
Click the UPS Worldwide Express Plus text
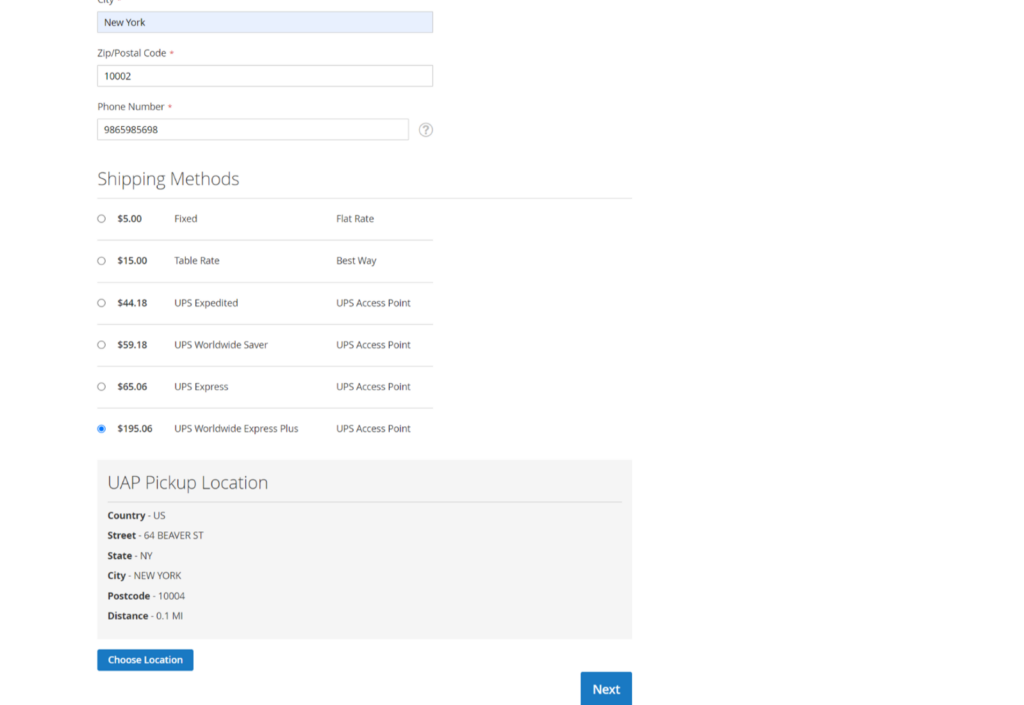click(236, 428)
